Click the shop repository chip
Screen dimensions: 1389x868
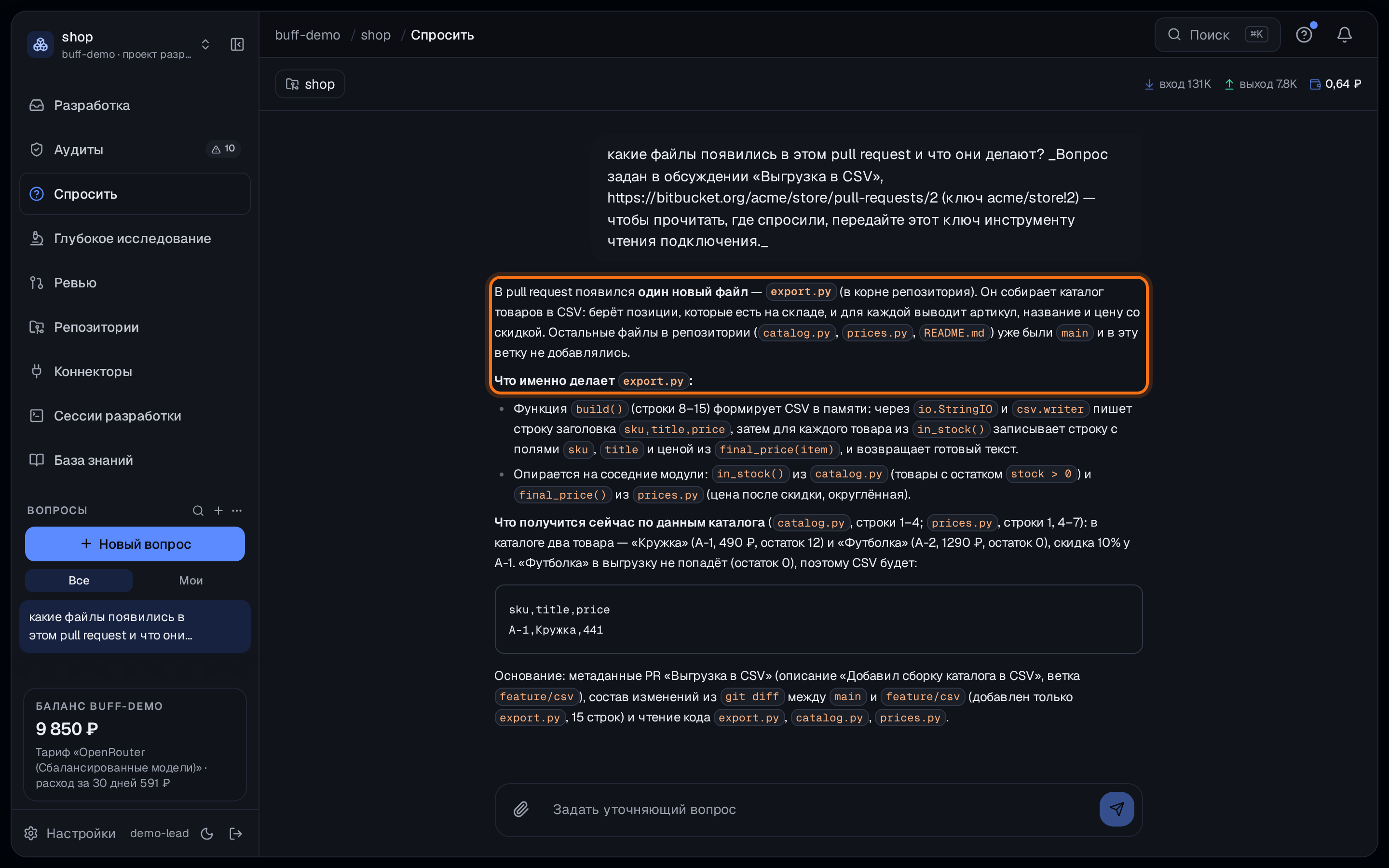pyautogui.click(x=310, y=84)
